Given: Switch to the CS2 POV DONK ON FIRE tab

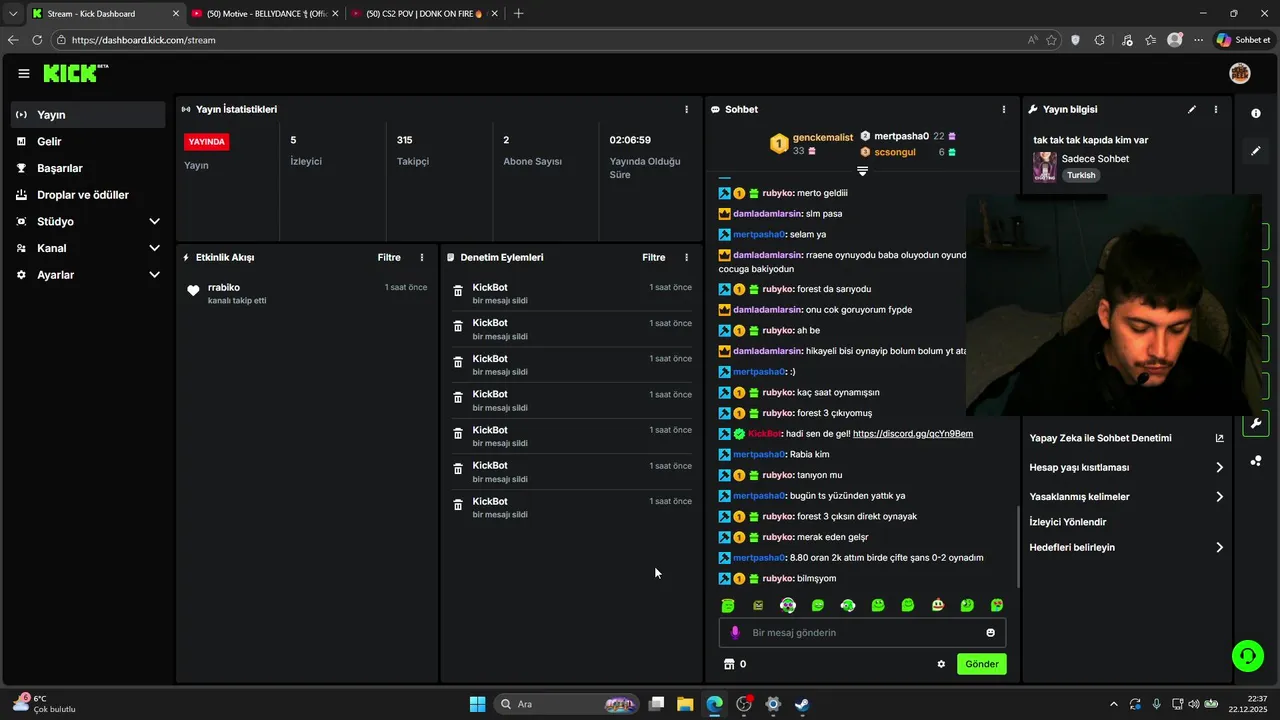Looking at the screenshot, I should tap(424, 14).
